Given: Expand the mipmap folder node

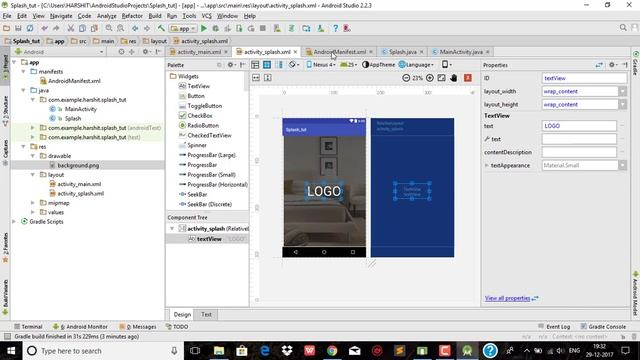Looking at the screenshot, I should [33, 203].
